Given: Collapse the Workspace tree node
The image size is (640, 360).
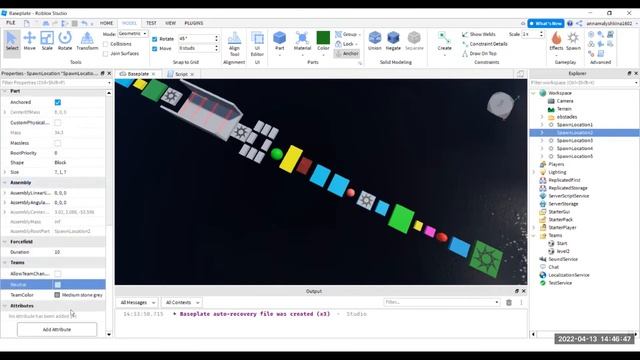Looking at the screenshot, I should click(x=533, y=93).
